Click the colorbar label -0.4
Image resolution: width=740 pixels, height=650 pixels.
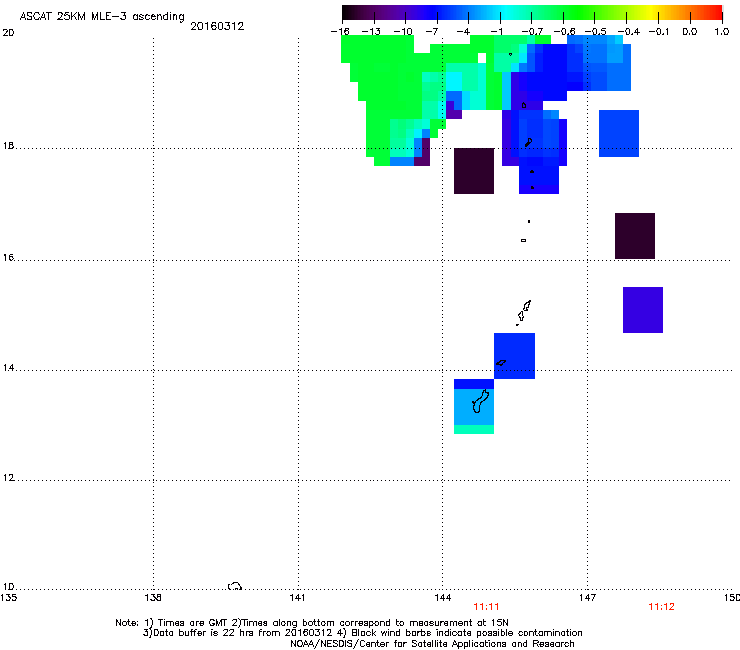pos(628,32)
